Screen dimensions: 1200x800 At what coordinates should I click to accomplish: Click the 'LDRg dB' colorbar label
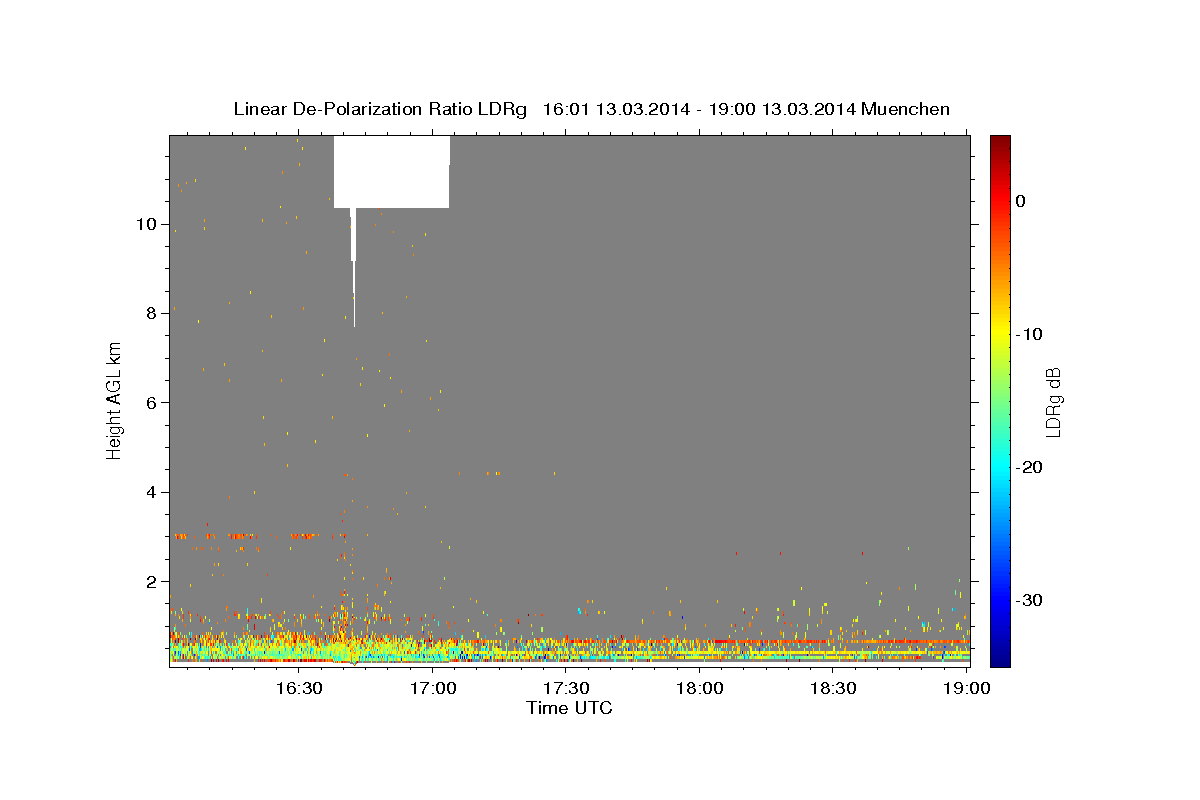pyautogui.click(x=1053, y=401)
